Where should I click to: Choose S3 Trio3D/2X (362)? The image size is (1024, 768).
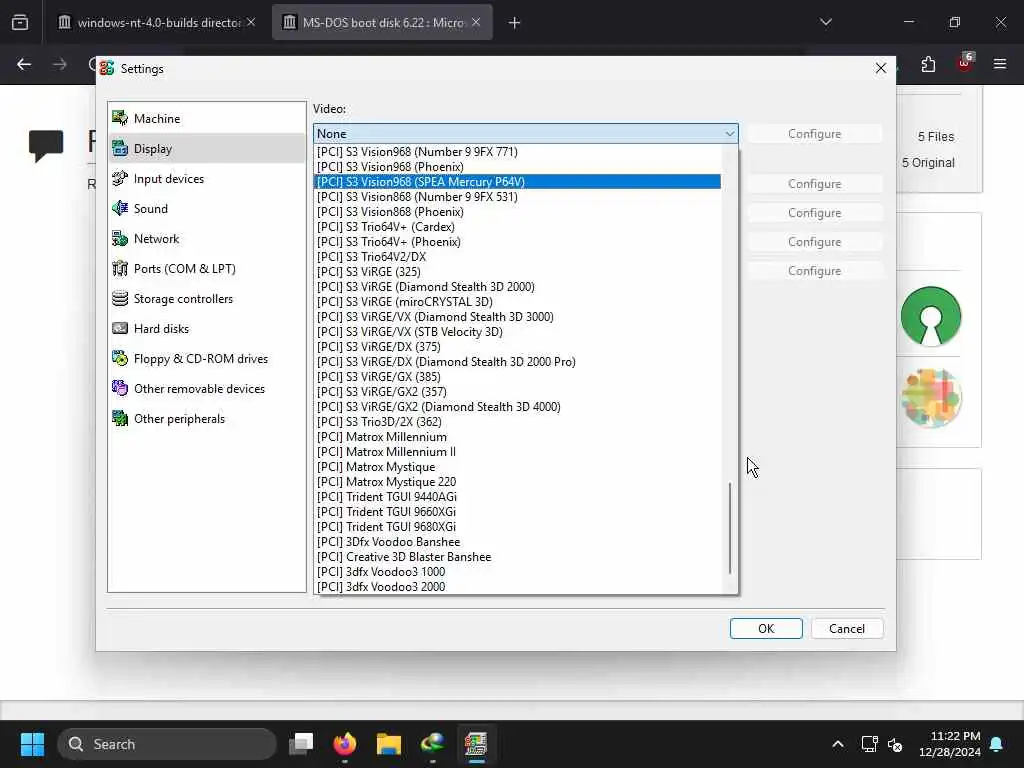517,422
